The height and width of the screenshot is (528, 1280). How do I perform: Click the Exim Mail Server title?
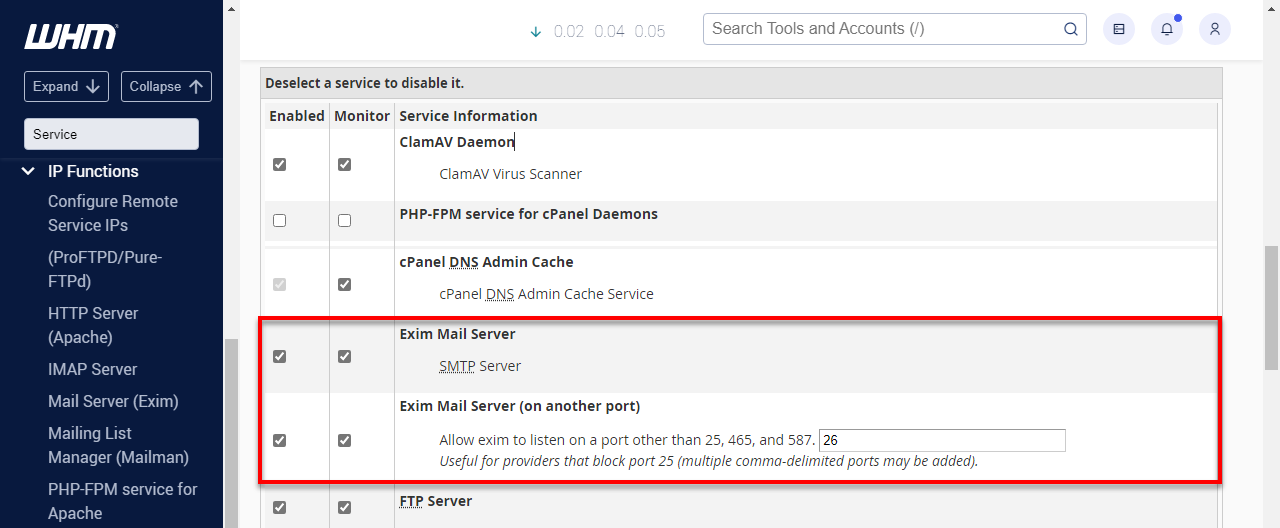coord(457,334)
